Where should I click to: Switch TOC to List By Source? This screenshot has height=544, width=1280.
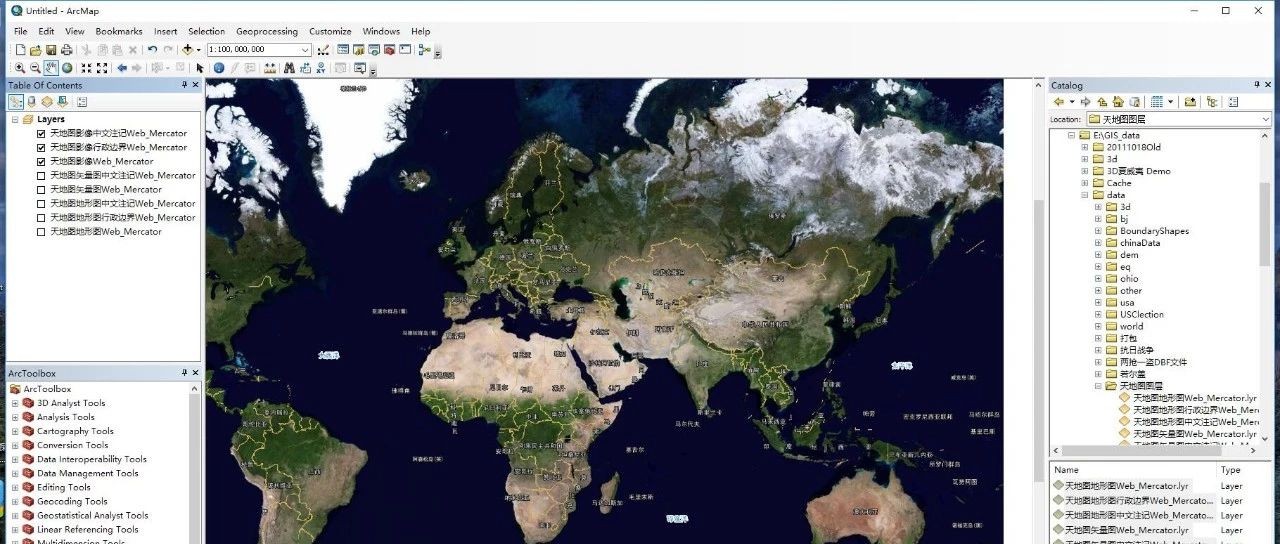click(x=31, y=101)
